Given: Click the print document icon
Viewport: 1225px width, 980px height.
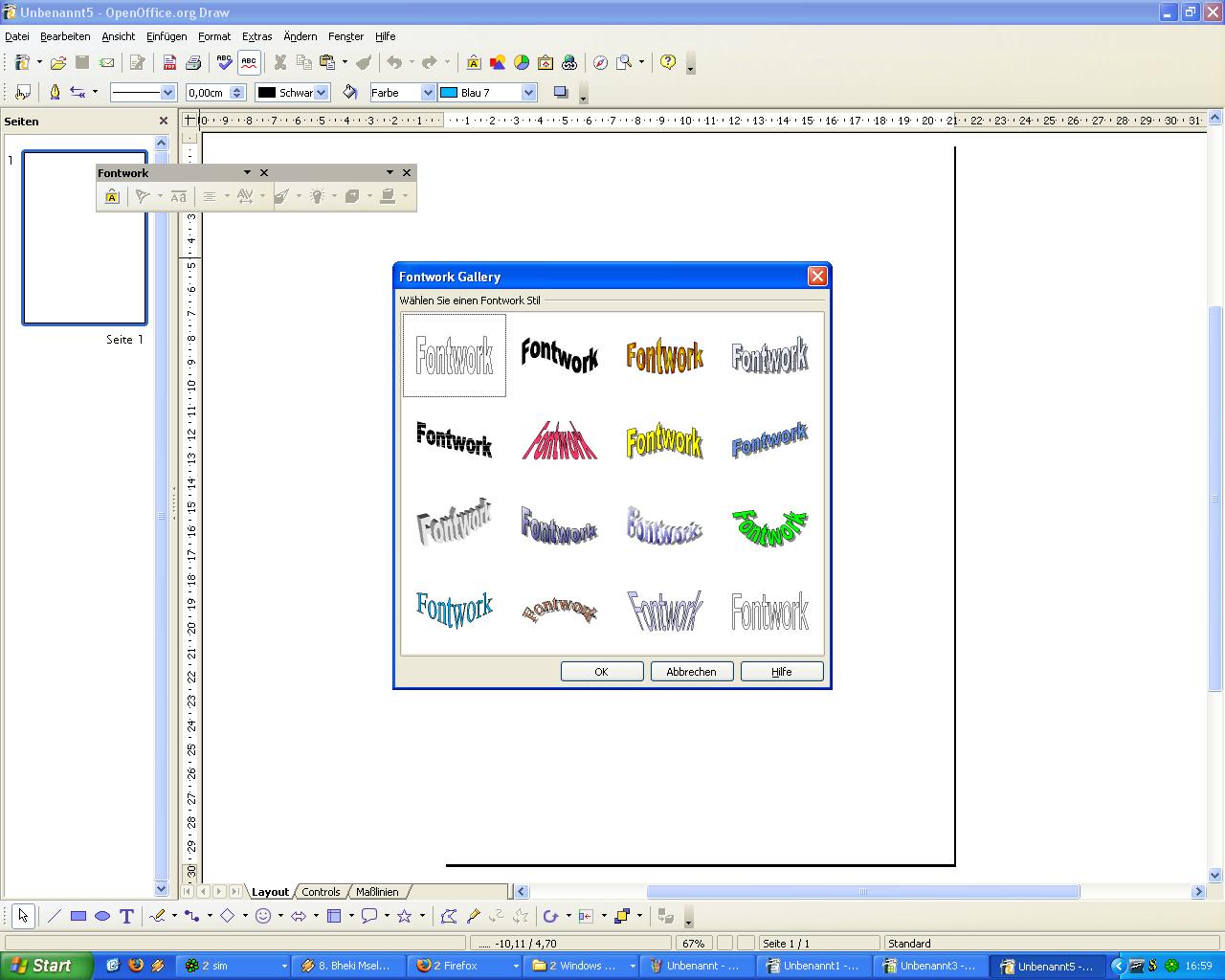Looking at the screenshot, I should coord(193,63).
